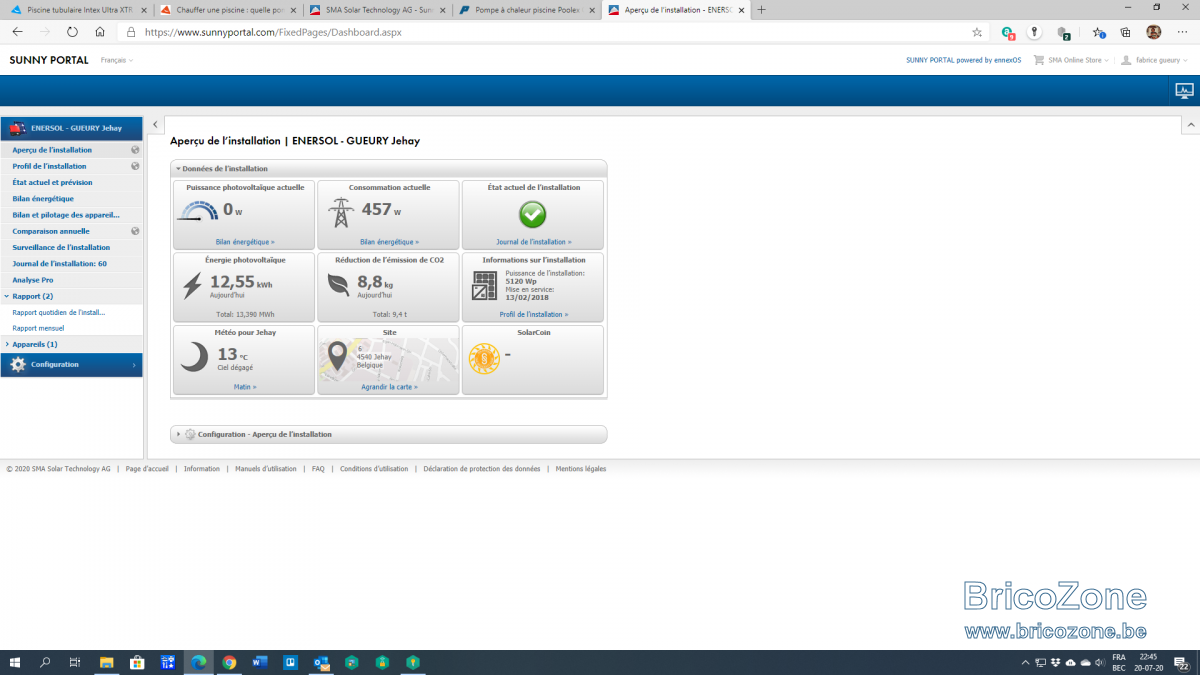This screenshot has width=1200, height=675.
Task: Open the FAQ link in the footer
Action: (x=318, y=469)
